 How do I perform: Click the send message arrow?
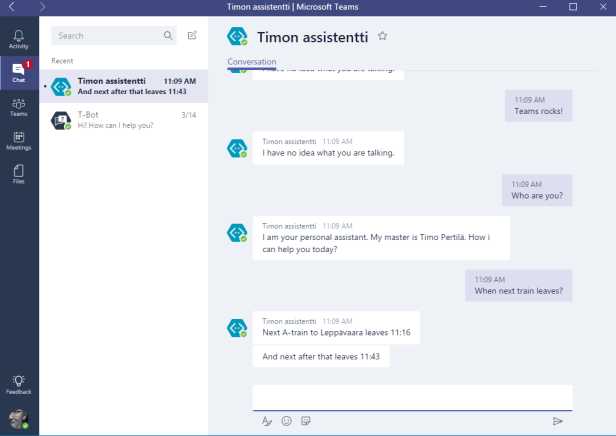click(557, 421)
